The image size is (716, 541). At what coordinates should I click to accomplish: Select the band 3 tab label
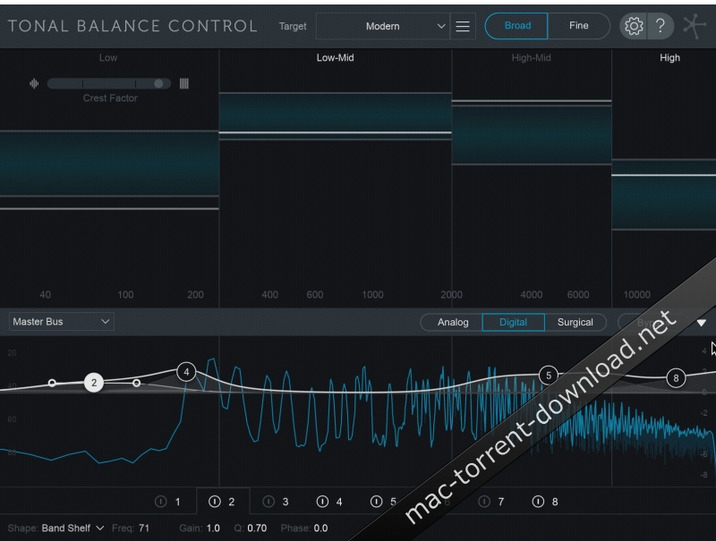pos(285,502)
